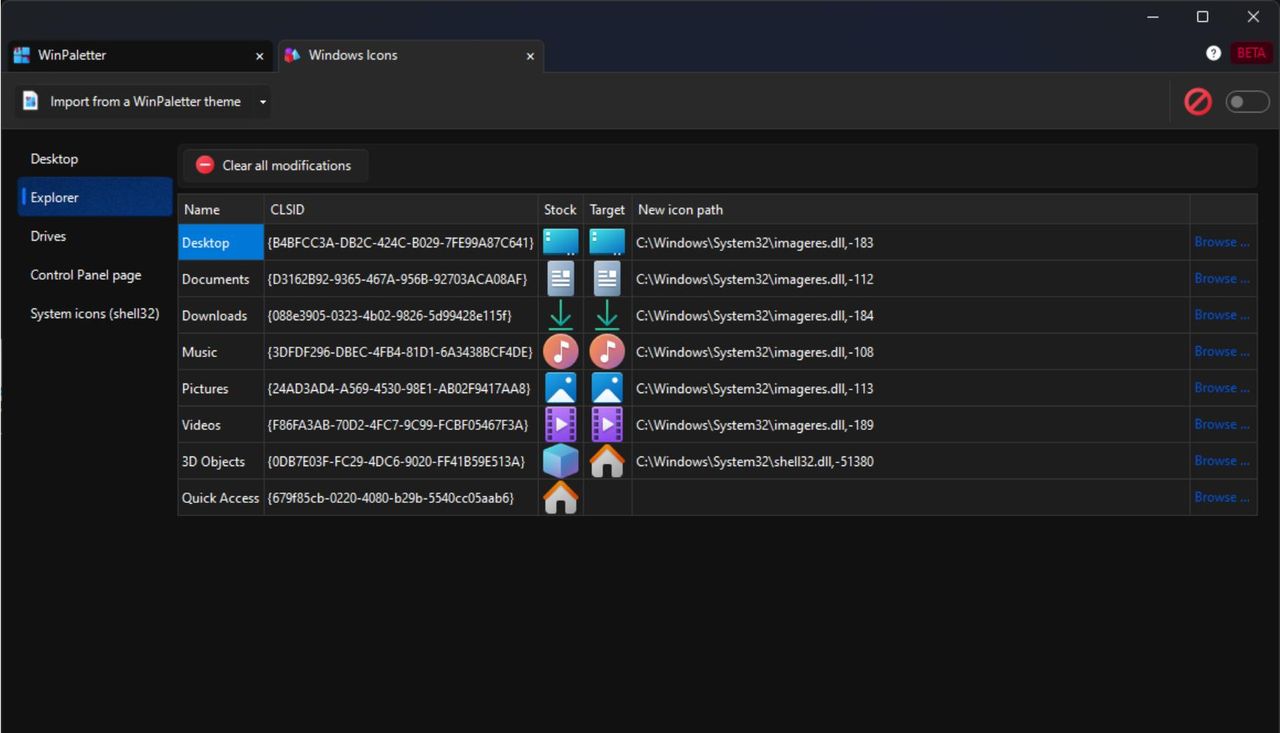Screen dimensions: 1280x733
Task: Click the Desktop stock folder icon
Action: pos(560,241)
